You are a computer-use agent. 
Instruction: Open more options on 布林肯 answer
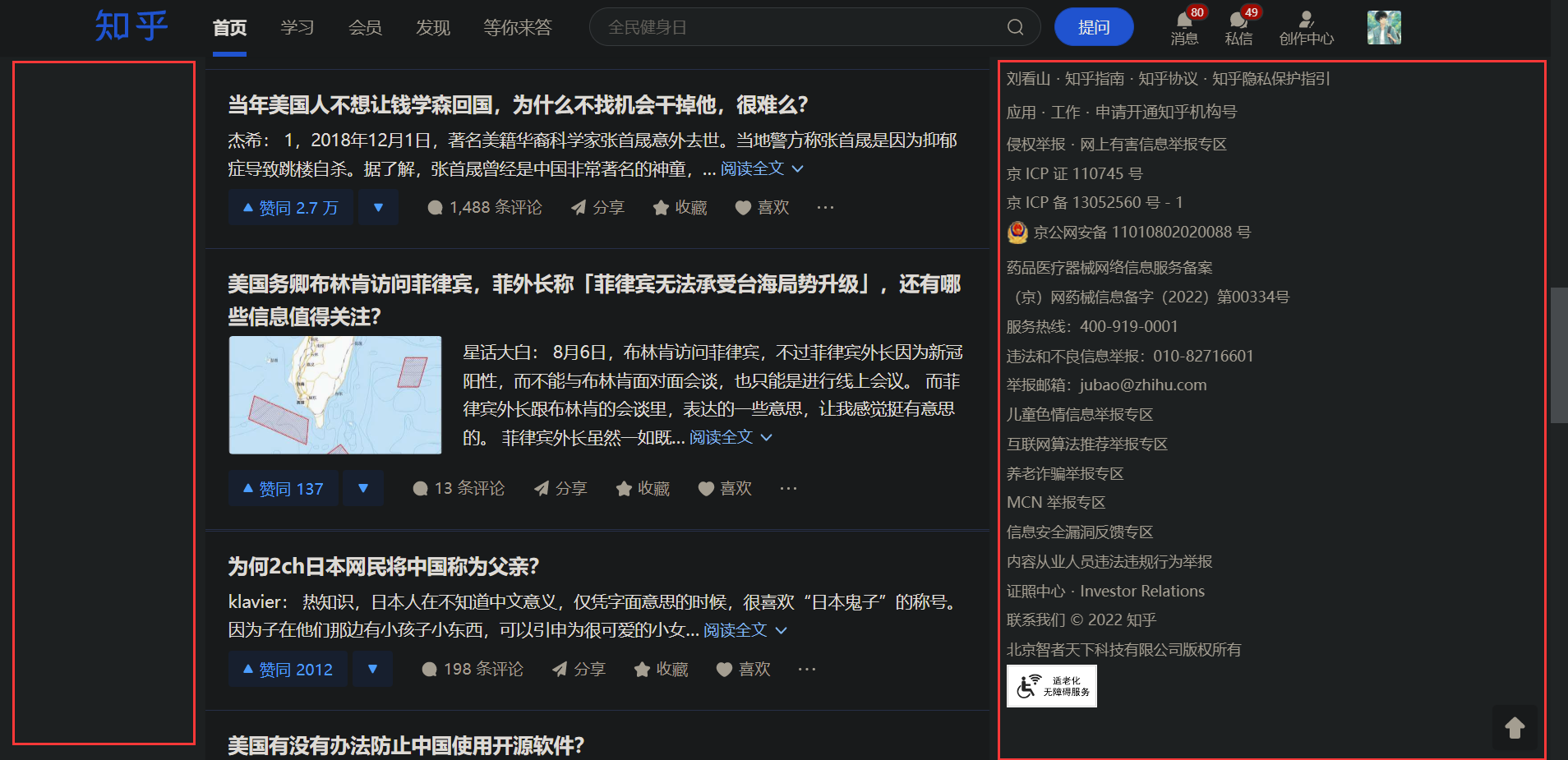point(788,488)
